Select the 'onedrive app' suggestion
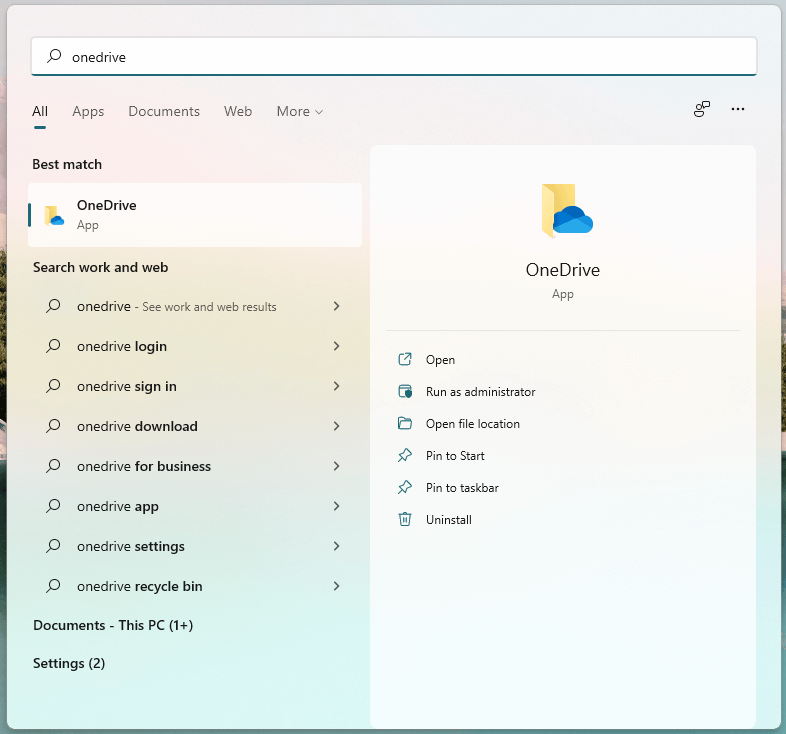Screen dimensions: 786x734 pos(195,507)
